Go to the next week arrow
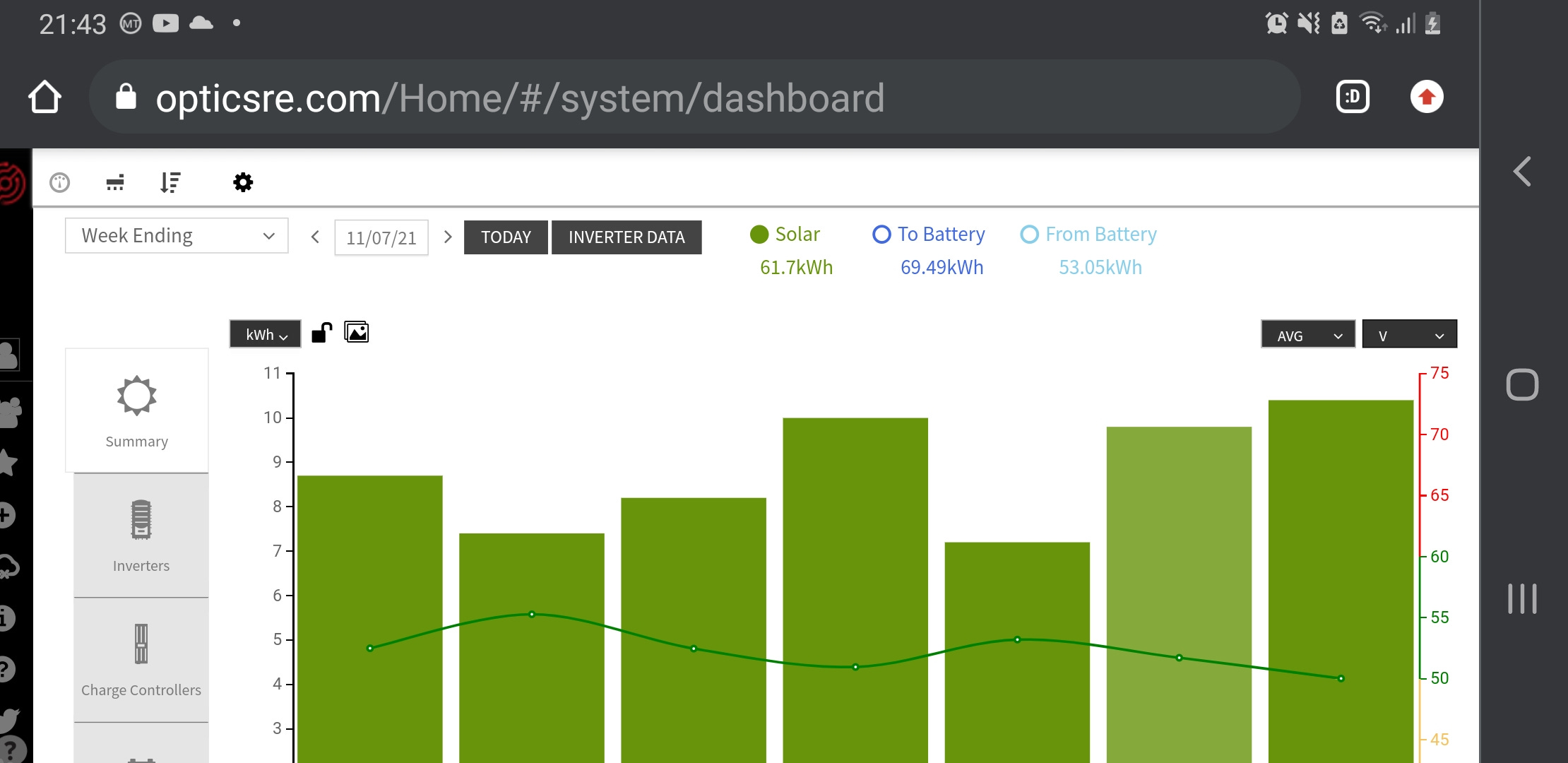Image resolution: width=1568 pixels, height=763 pixels. pos(447,237)
